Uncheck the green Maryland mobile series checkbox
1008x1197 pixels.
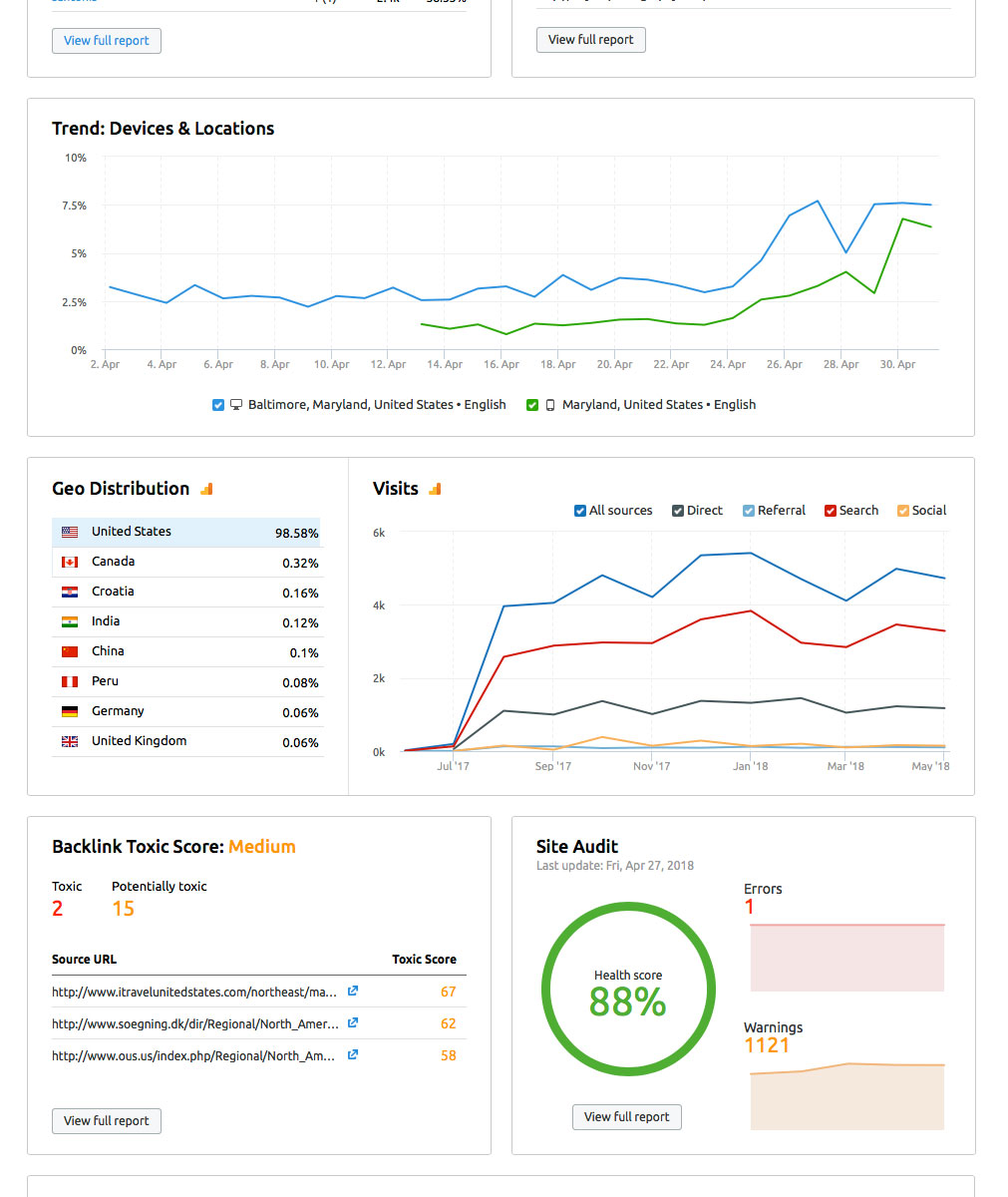(x=532, y=405)
